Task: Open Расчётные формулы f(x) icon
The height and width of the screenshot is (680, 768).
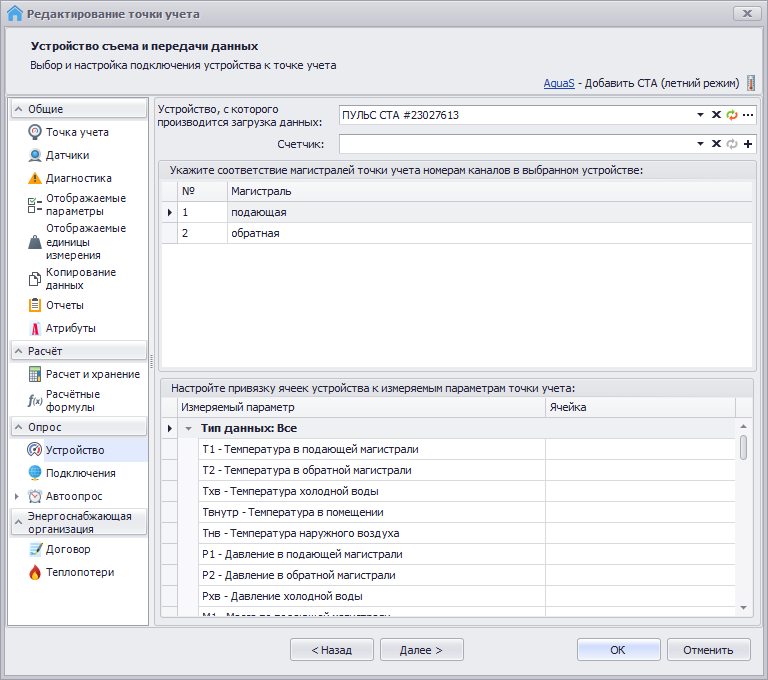Action: coord(35,401)
